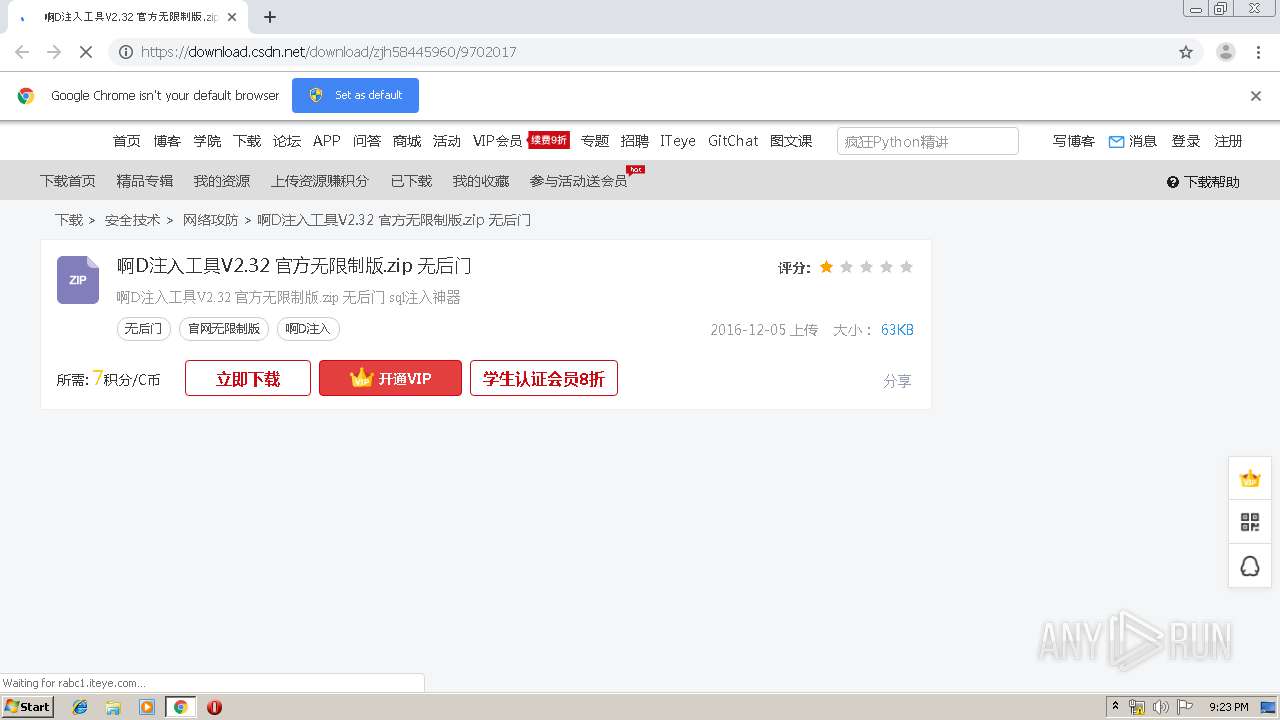Click Set as default button

355,95
